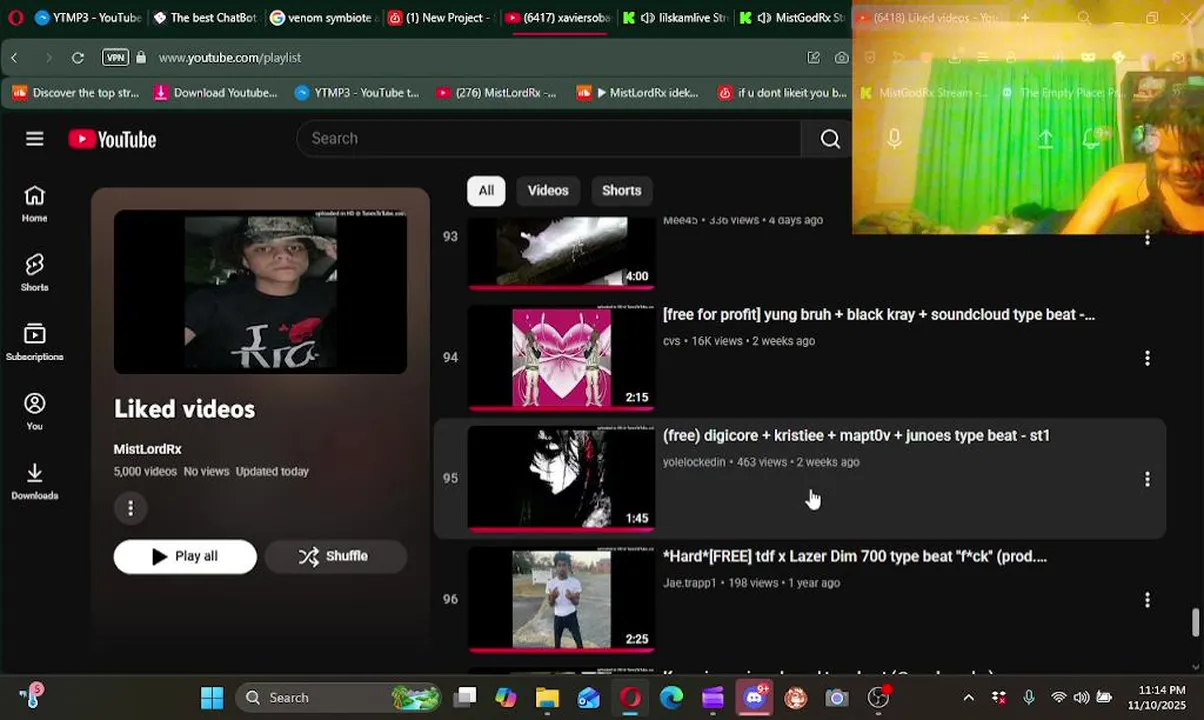This screenshot has width=1204, height=720.
Task: Open Discord from the taskbar
Action: [x=754, y=698]
